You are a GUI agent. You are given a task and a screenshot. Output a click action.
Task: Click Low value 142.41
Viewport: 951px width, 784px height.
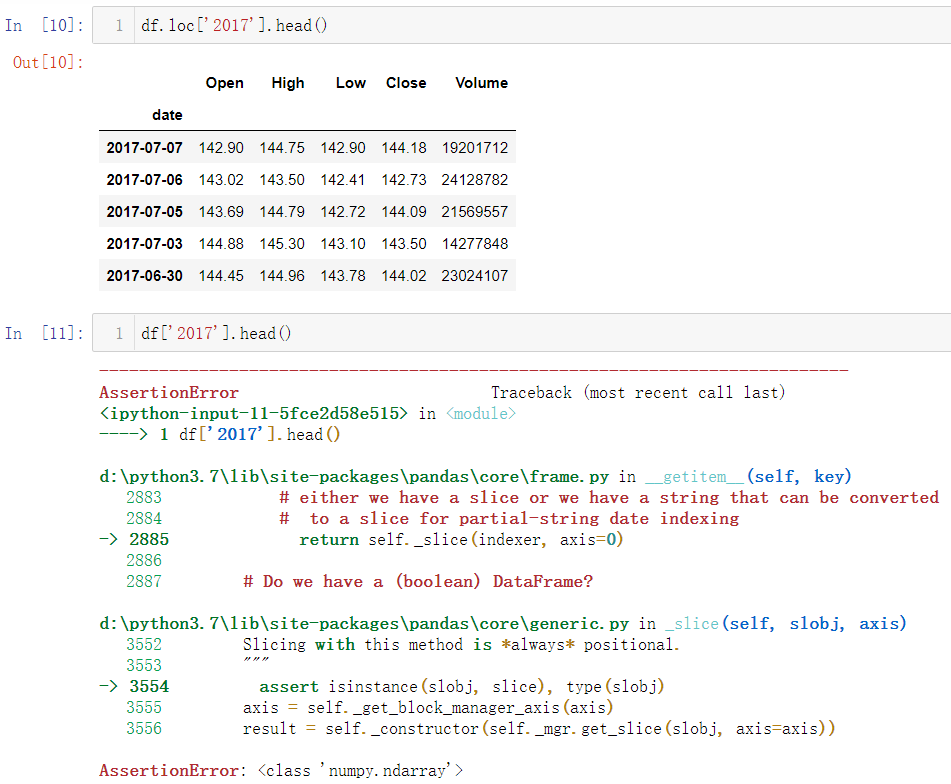point(343,180)
